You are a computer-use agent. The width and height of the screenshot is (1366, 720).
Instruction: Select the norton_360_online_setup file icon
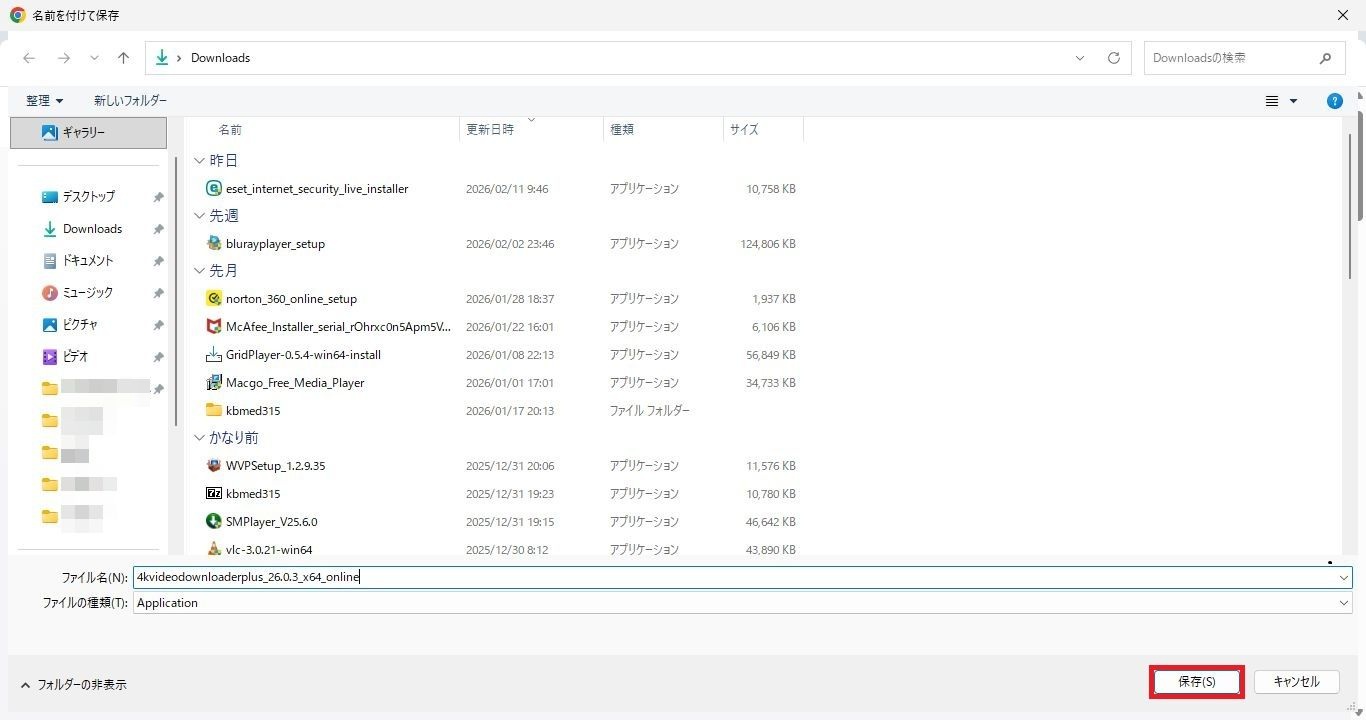pos(213,298)
